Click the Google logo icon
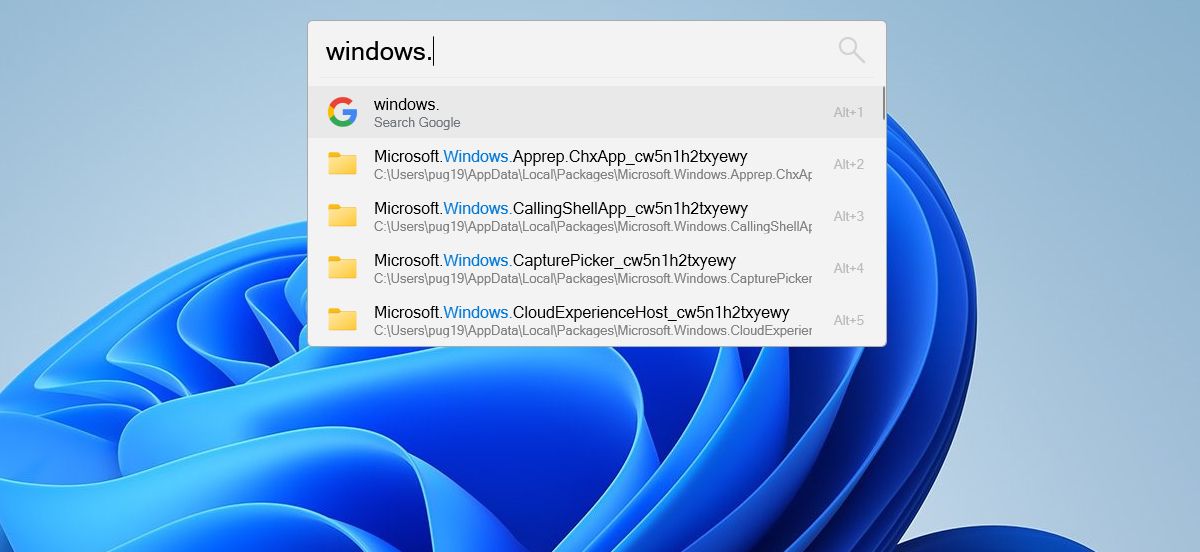The width and height of the screenshot is (1200, 552). [343, 112]
